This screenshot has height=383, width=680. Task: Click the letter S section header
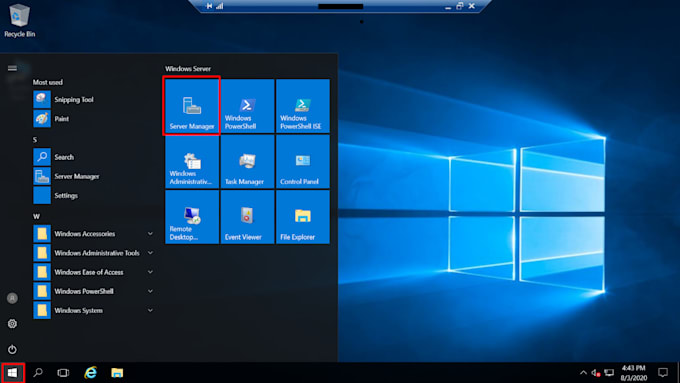[35, 140]
